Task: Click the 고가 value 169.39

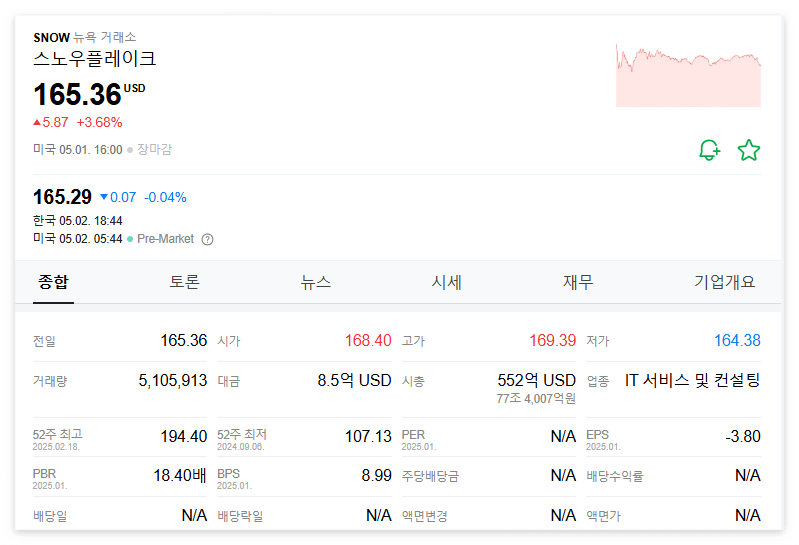Action: [552, 340]
